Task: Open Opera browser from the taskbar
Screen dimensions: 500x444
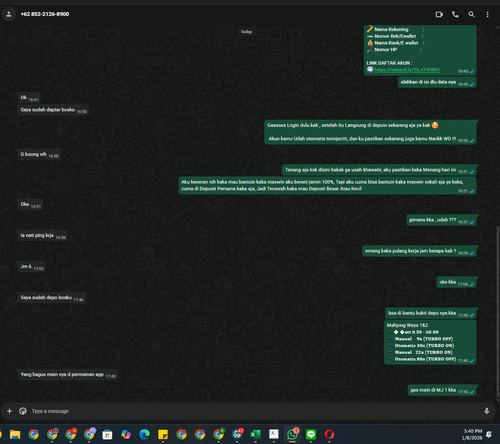Action: tap(329, 434)
